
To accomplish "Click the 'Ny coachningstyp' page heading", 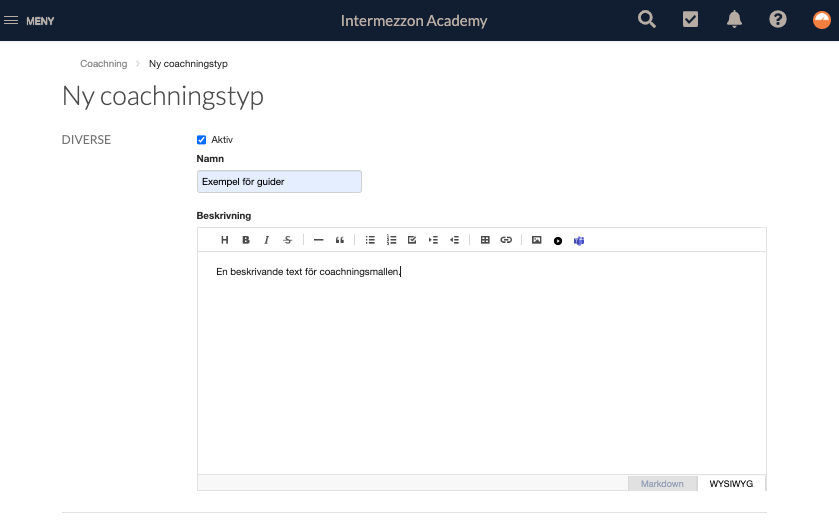I will (163, 96).
